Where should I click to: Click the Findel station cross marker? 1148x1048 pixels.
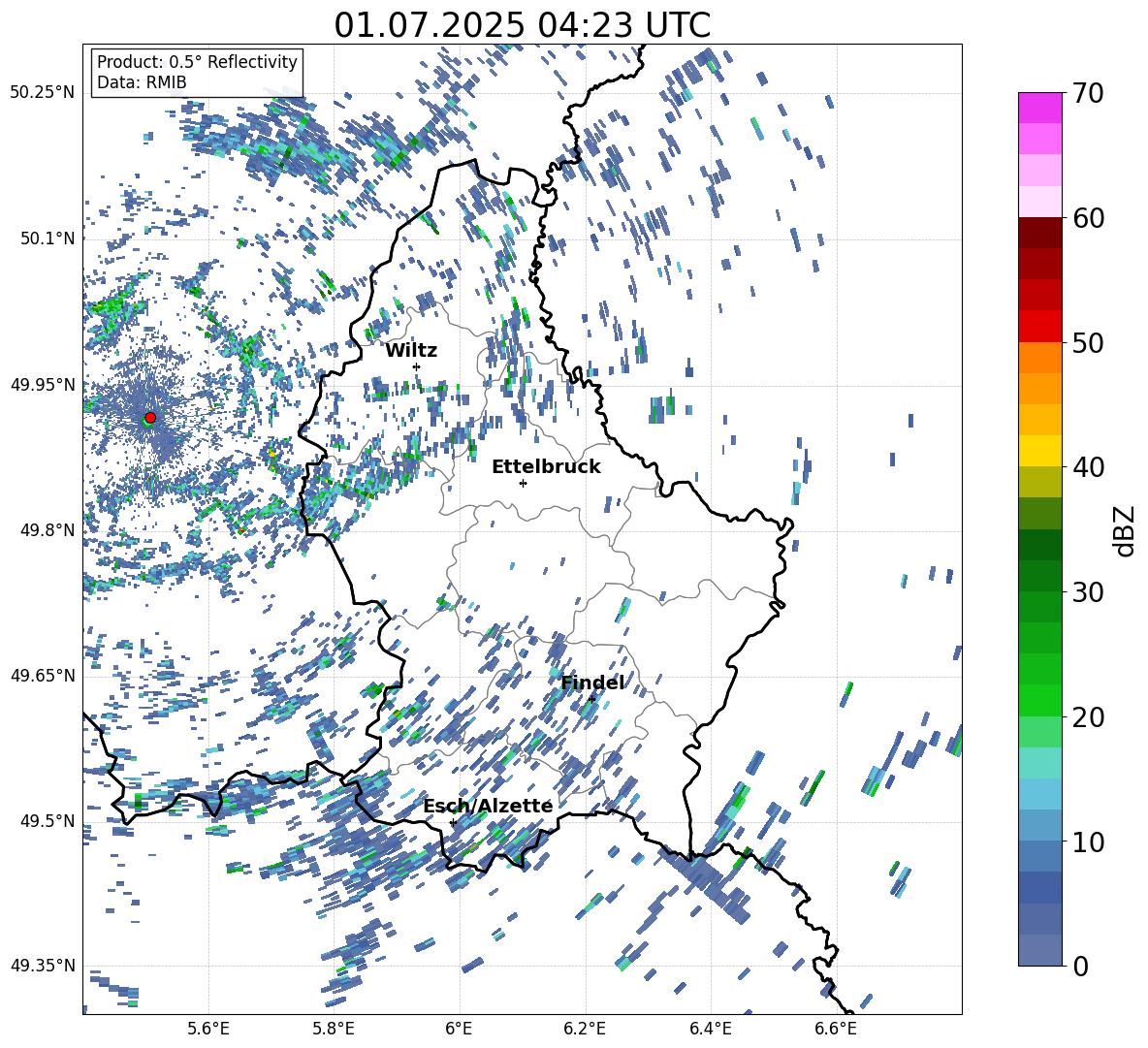[591, 699]
